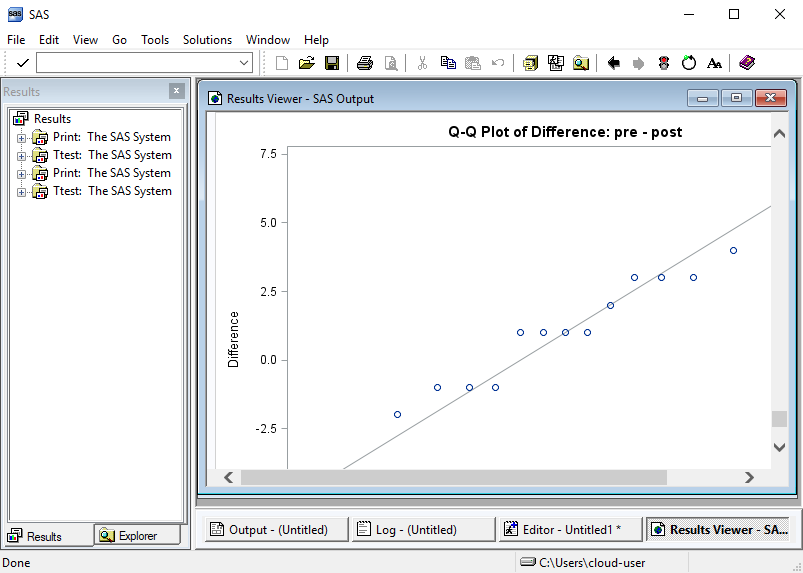The width and height of the screenshot is (803, 573).
Task: Save using the floppy disk icon
Action: coord(332,63)
